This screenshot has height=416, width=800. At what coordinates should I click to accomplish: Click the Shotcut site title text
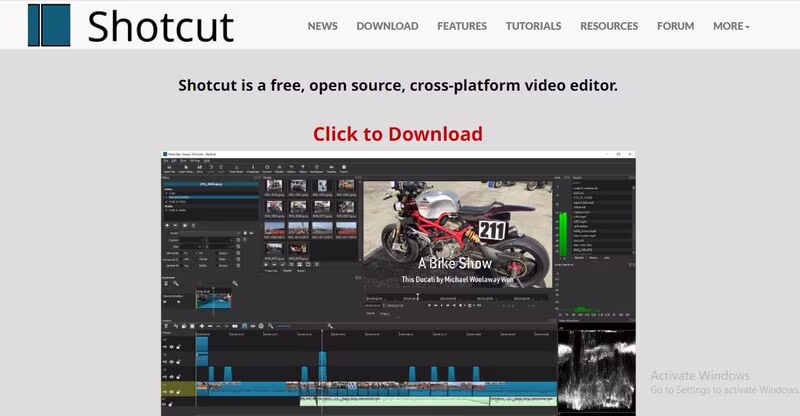point(161,27)
